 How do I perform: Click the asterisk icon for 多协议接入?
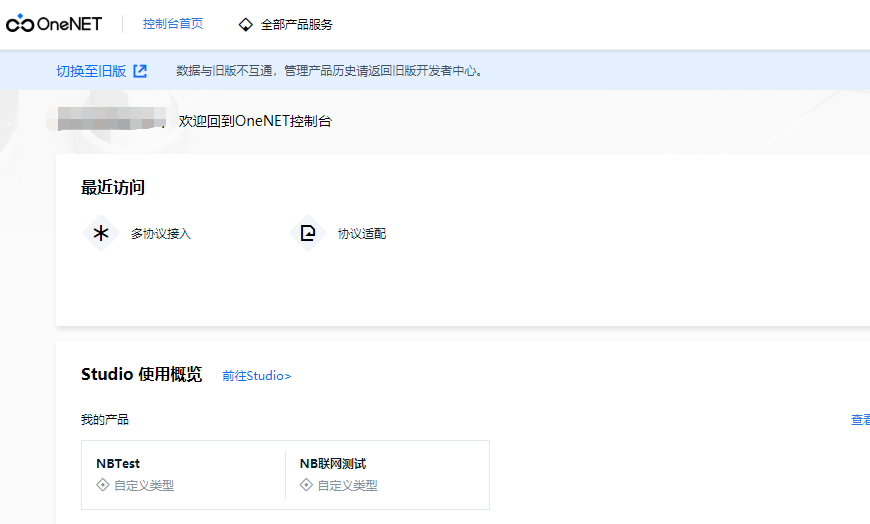tap(101, 233)
